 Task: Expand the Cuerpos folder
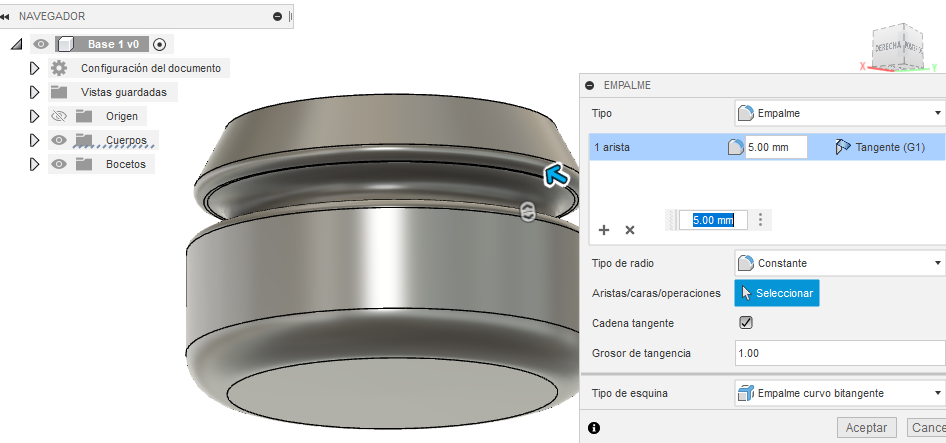34,140
